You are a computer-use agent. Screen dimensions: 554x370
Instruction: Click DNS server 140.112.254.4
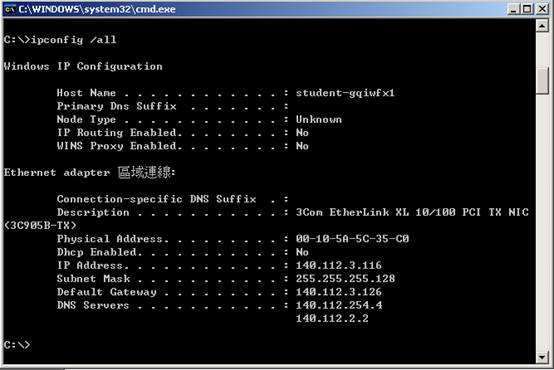coord(339,305)
